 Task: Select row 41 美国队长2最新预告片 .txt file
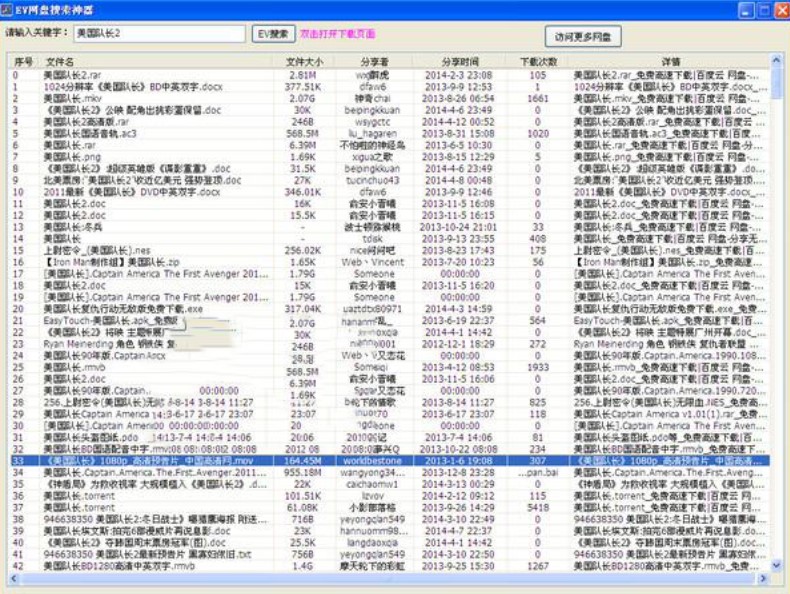[x=148, y=554]
